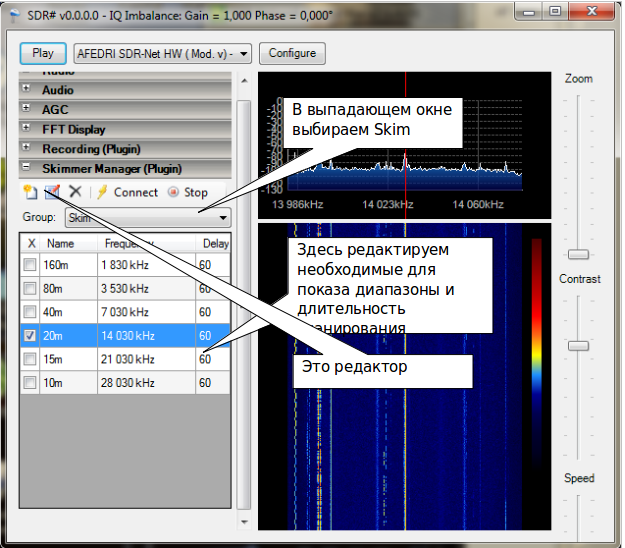Image resolution: width=625 pixels, height=548 pixels.
Task: Uncheck the 20m band checkbox
Action: [x=30, y=336]
